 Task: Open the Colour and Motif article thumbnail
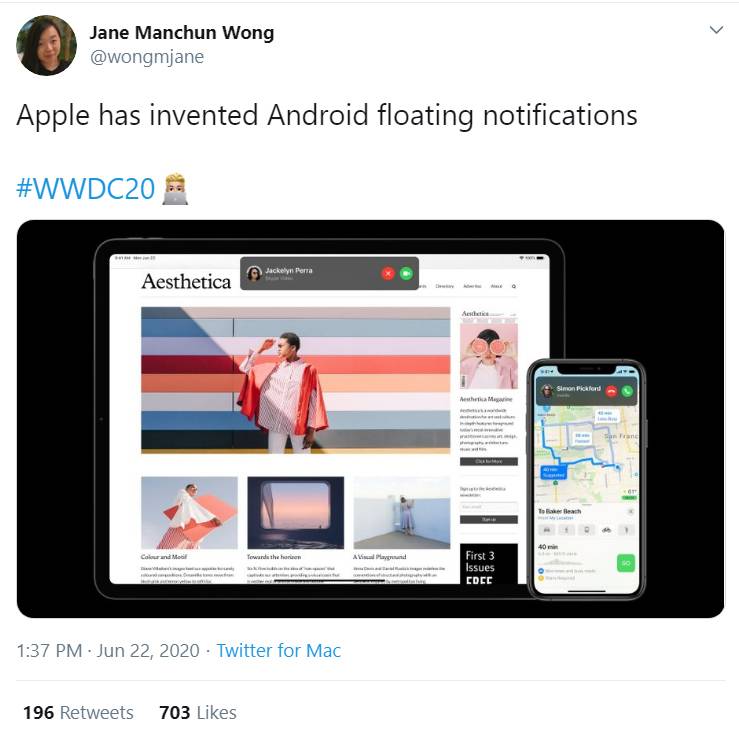pos(189,512)
